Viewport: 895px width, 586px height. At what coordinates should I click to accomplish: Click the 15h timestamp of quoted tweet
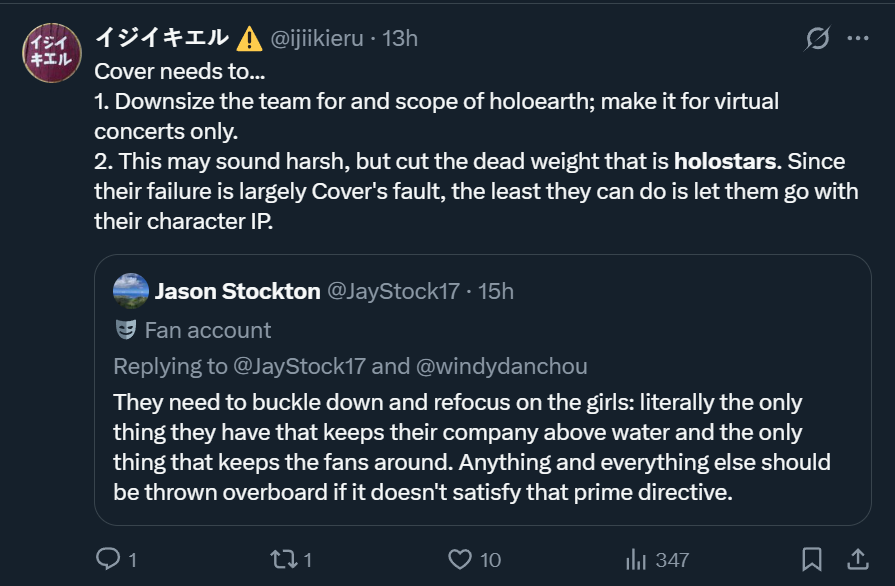[495, 291]
